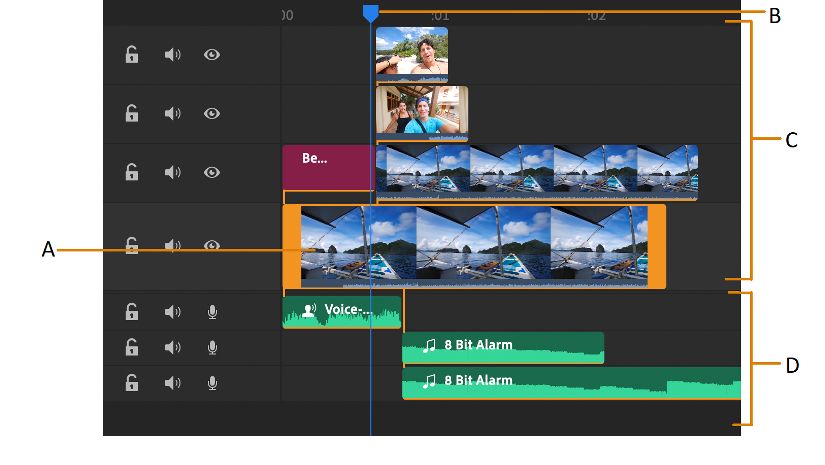Mute audio on second video track

[x=173, y=113]
